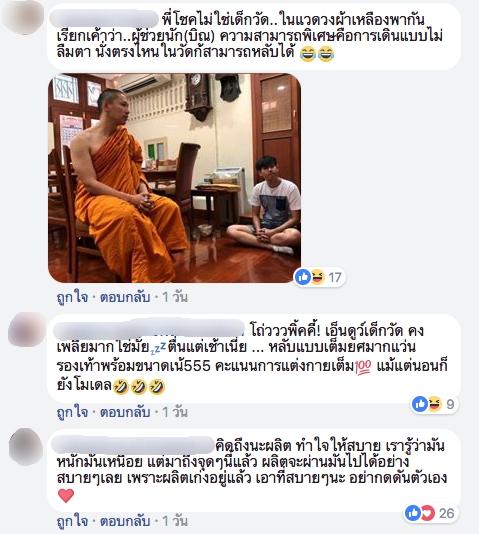479x534 pixels.
Task: Click the third commenter's blurred name
Action: 133,445
